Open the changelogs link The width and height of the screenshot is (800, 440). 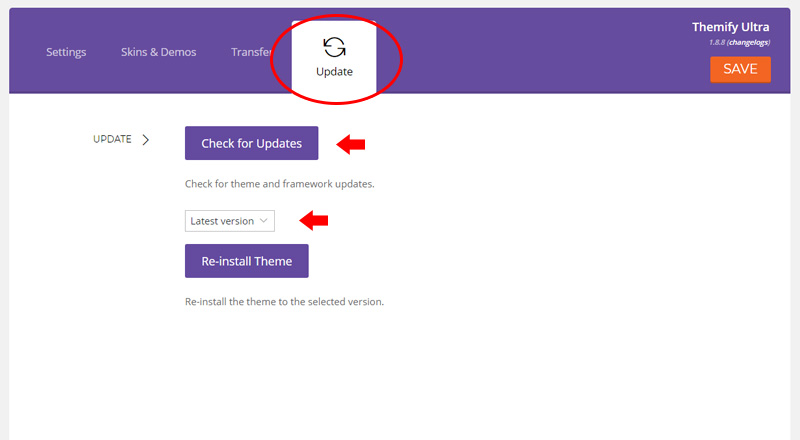pos(748,42)
